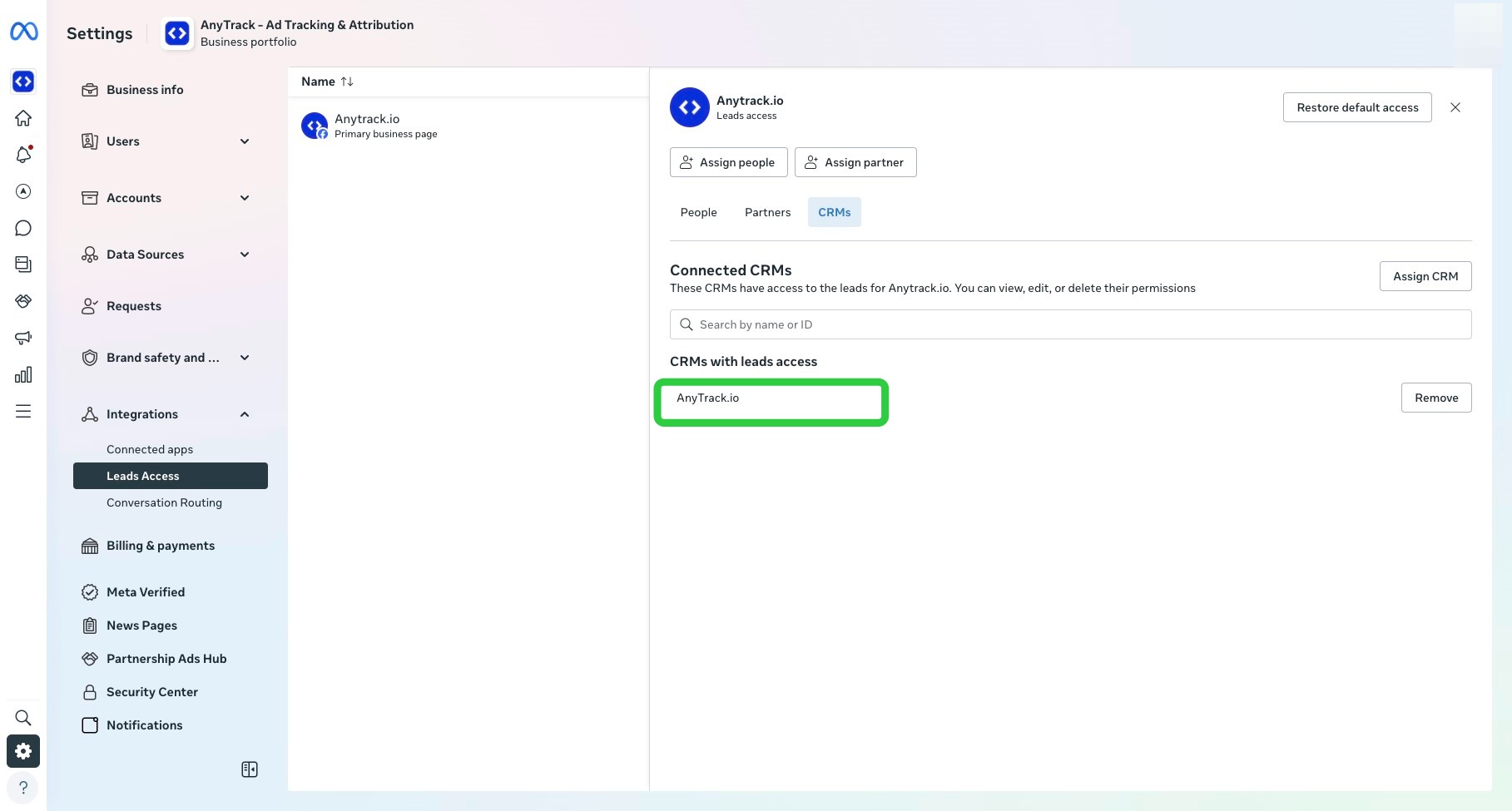Select Leads Access submenu item
The width and height of the screenshot is (1512, 811).
click(x=171, y=476)
